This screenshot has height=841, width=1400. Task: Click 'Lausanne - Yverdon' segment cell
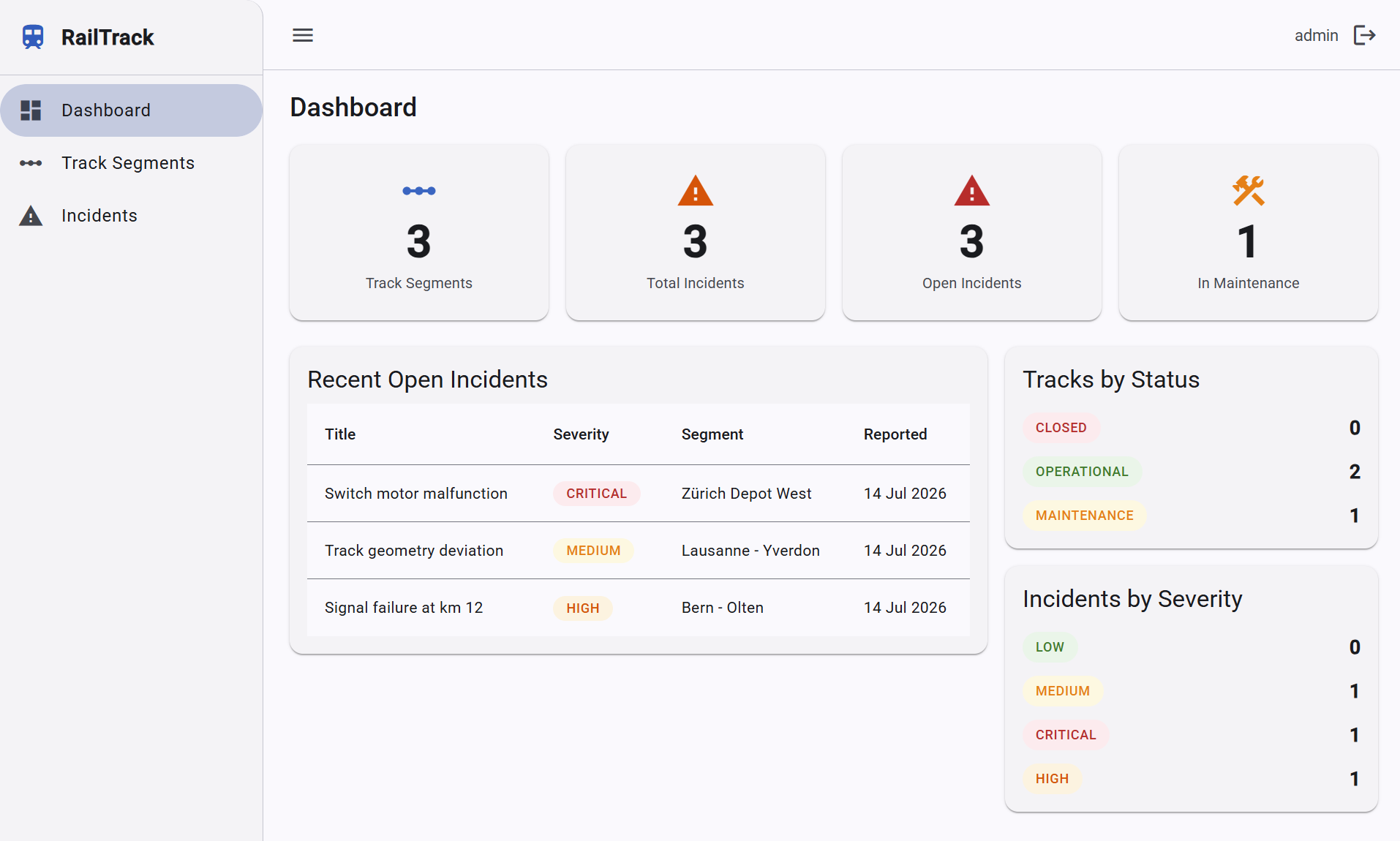(x=750, y=551)
